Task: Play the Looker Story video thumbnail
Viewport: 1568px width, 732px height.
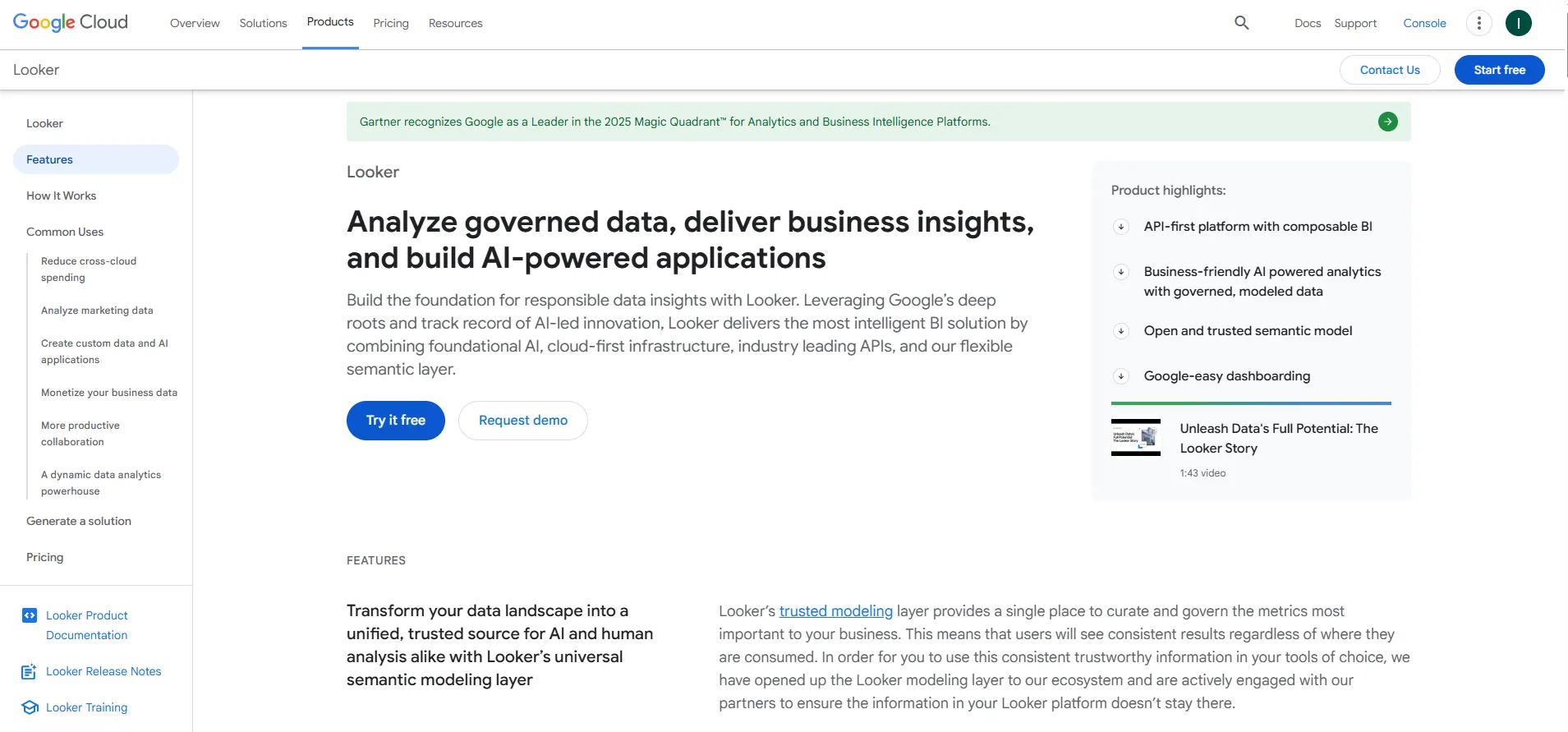Action: click(1135, 437)
